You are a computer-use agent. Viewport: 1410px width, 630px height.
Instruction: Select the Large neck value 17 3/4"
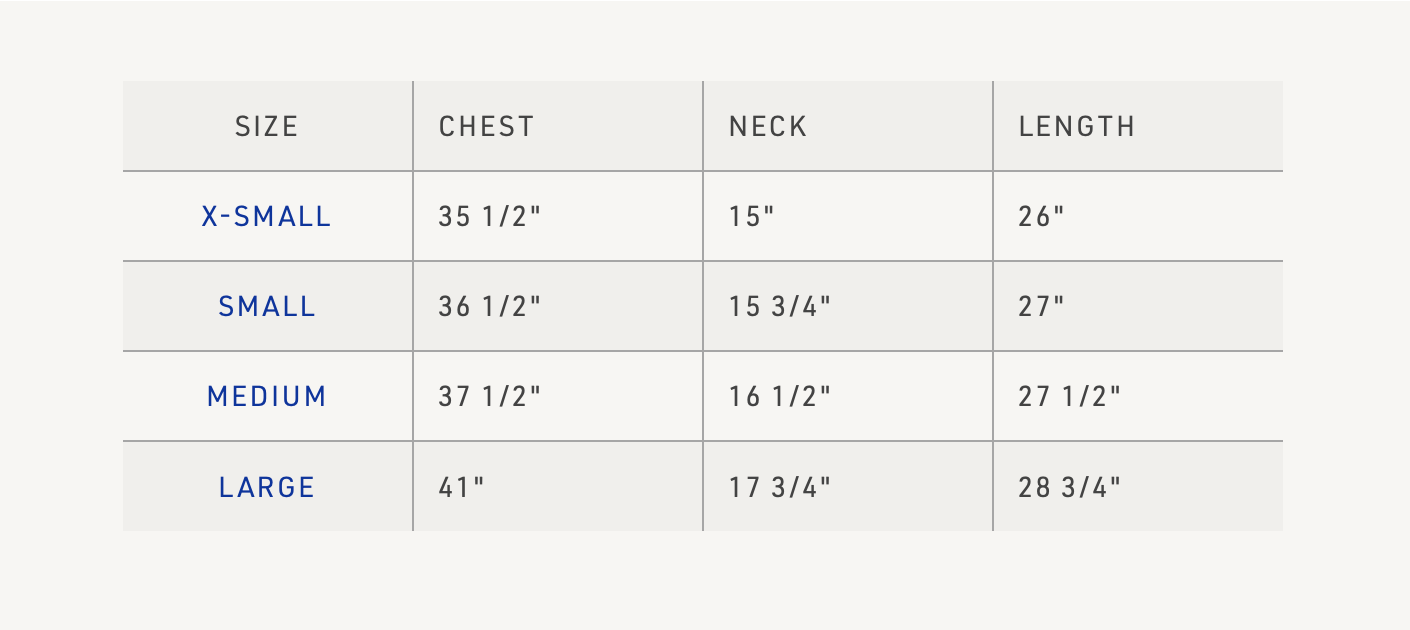pyautogui.click(x=780, y=487)
